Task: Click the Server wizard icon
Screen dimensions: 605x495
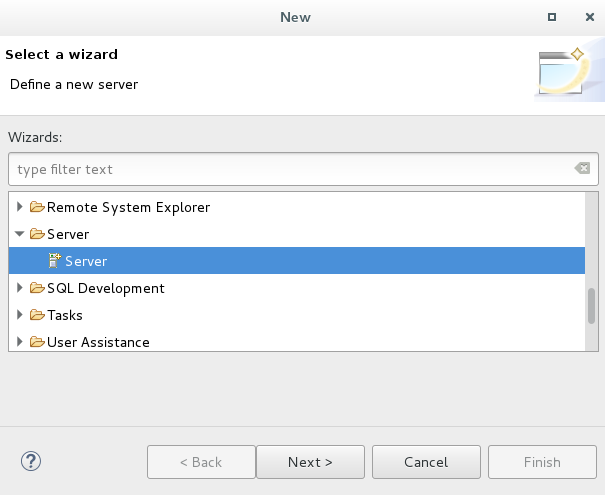Action: [x=55, y=261]
